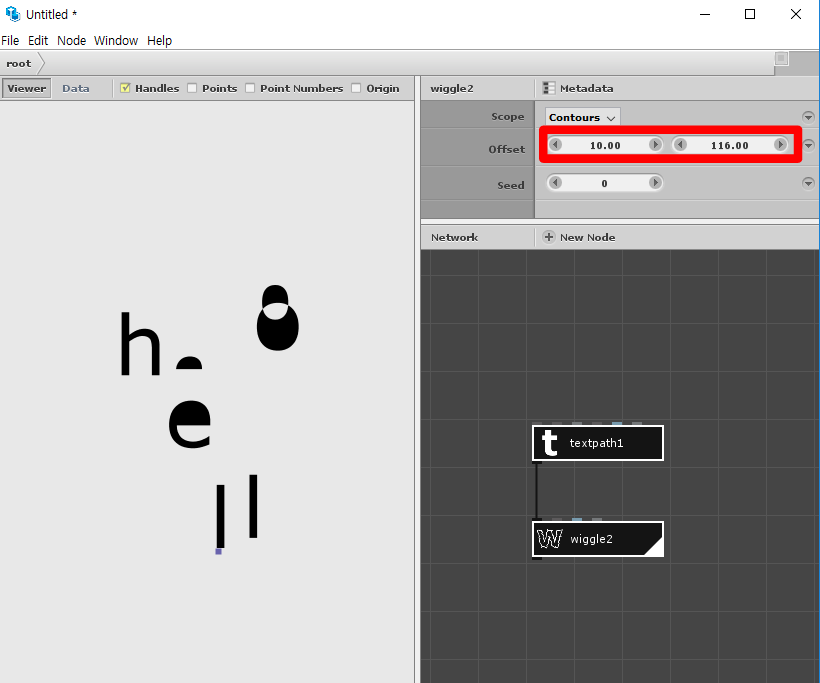Switch to the Viewer tab
This screenshot has width=820, height=683.
click(x=27, y=88)
